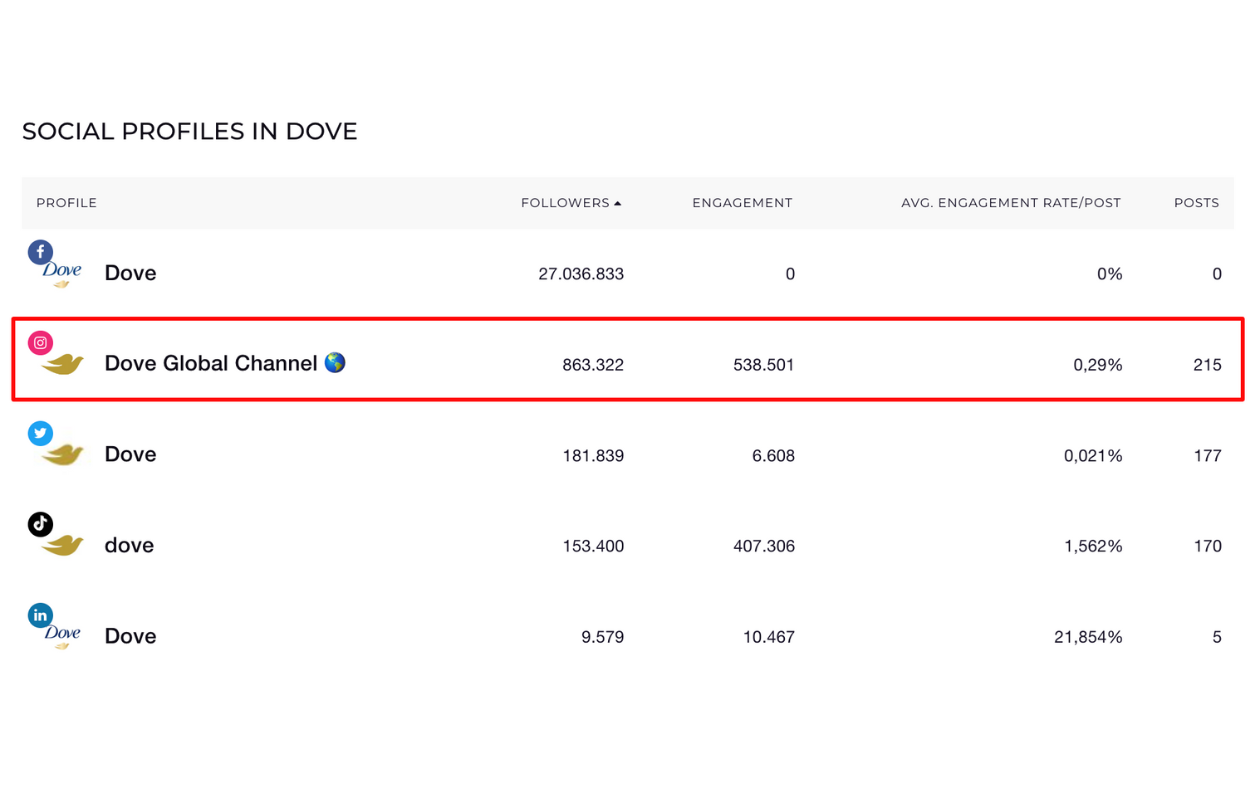Image resolution: width=1260 pixels, height=800 pixels.
Task: Click the 0,29% engagement rate value
Action: pos(1098,365)
